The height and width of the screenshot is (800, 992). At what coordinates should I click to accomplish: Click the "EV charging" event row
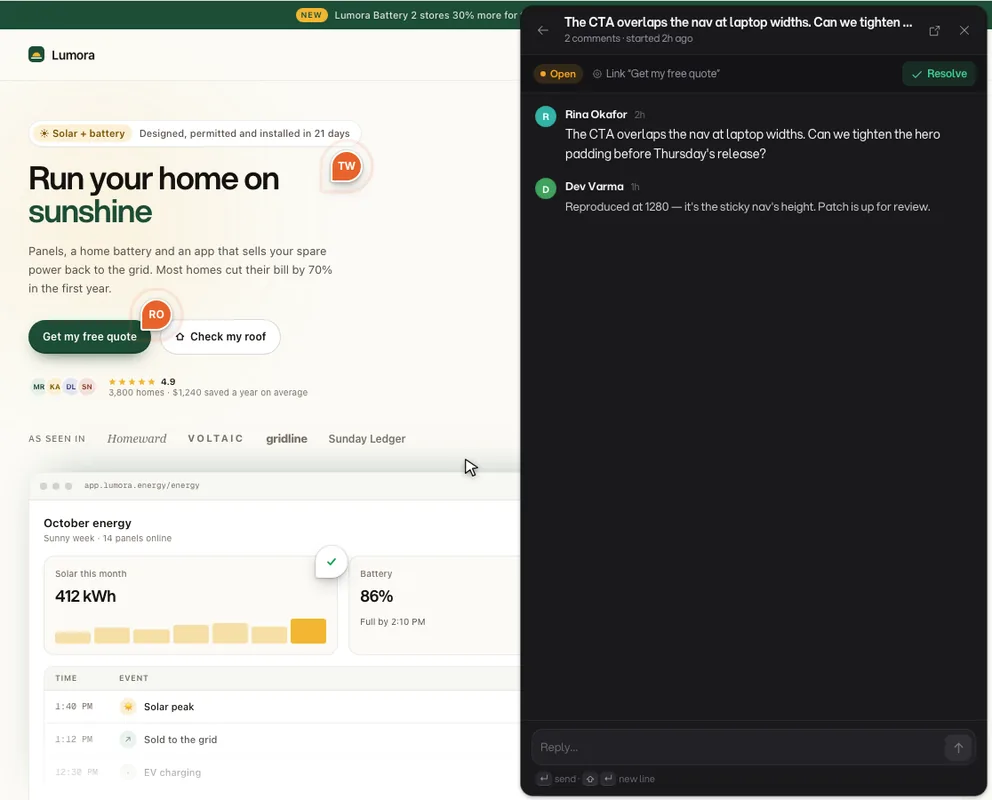pyautogui.click(x=282, y=772)
